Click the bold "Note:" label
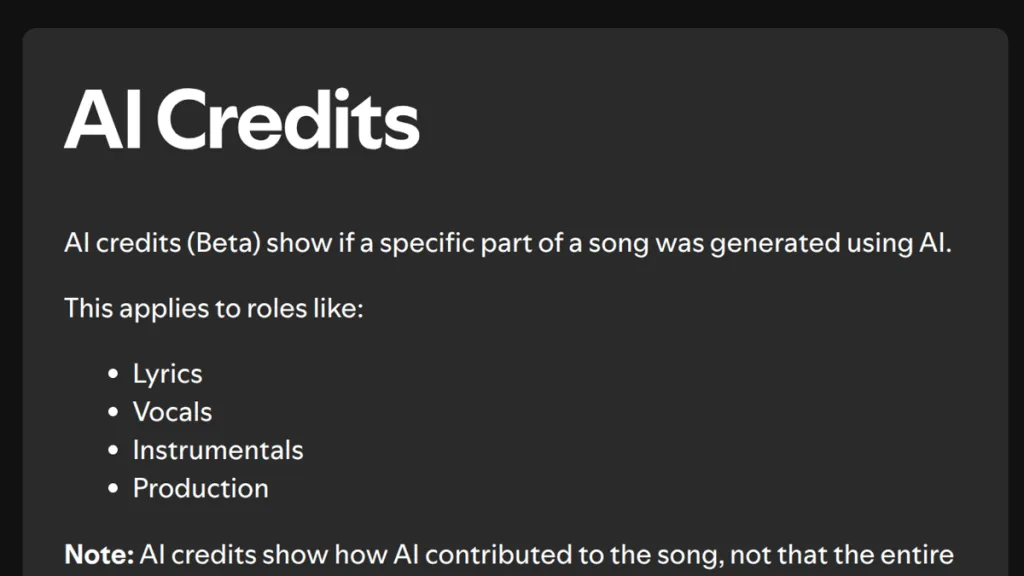Screen dimensions: 1024x576 click(99, 554)
